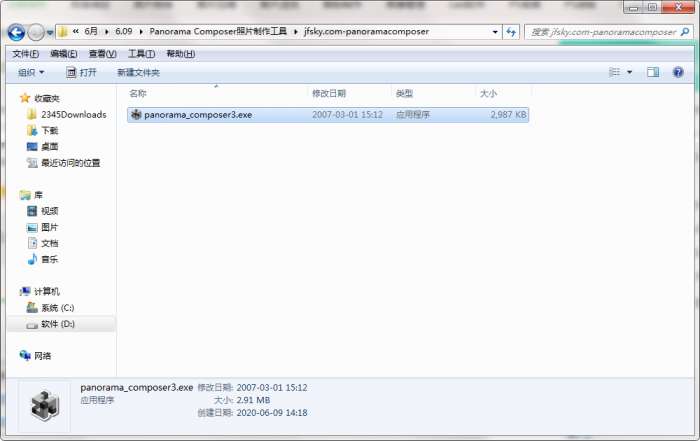The height and width of the screenshot is (441, 700).
Task: Expand arrow after 6.09 breadcrumb
Action: [x=141, y=32]
